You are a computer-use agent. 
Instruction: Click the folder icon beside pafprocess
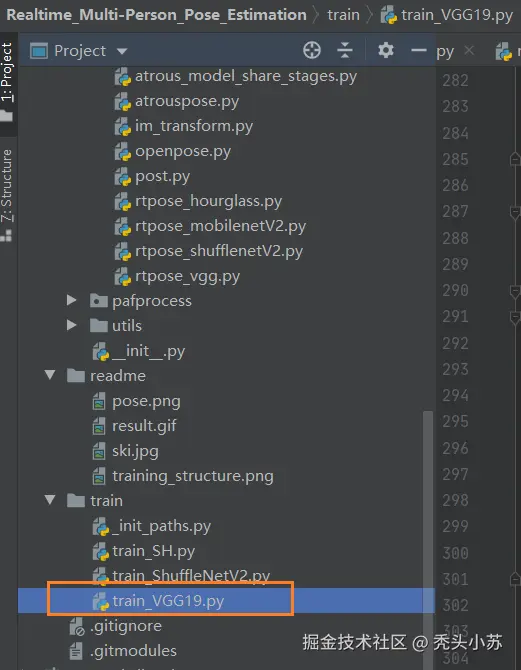tap(99, 301)
